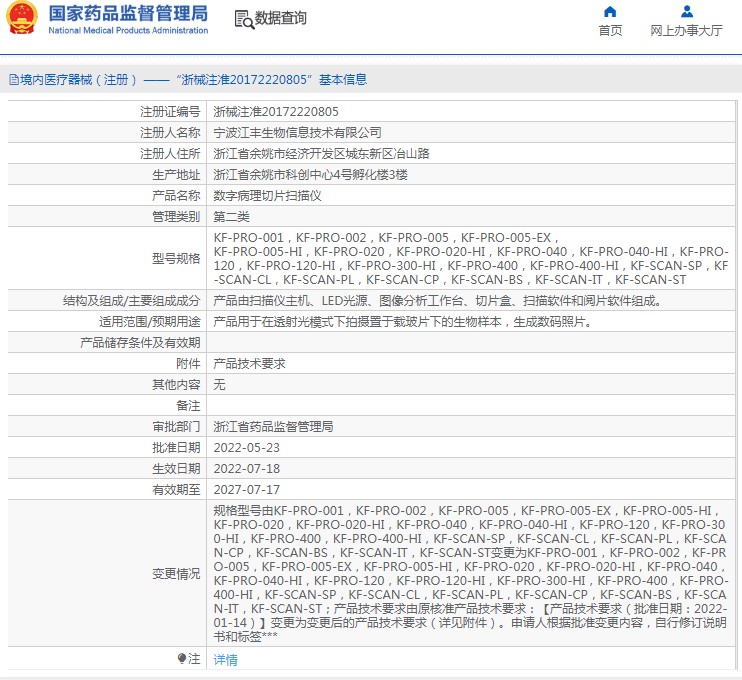
Task: Click approving department 浙江省药品监督管理局
Action: coord(273,426)
